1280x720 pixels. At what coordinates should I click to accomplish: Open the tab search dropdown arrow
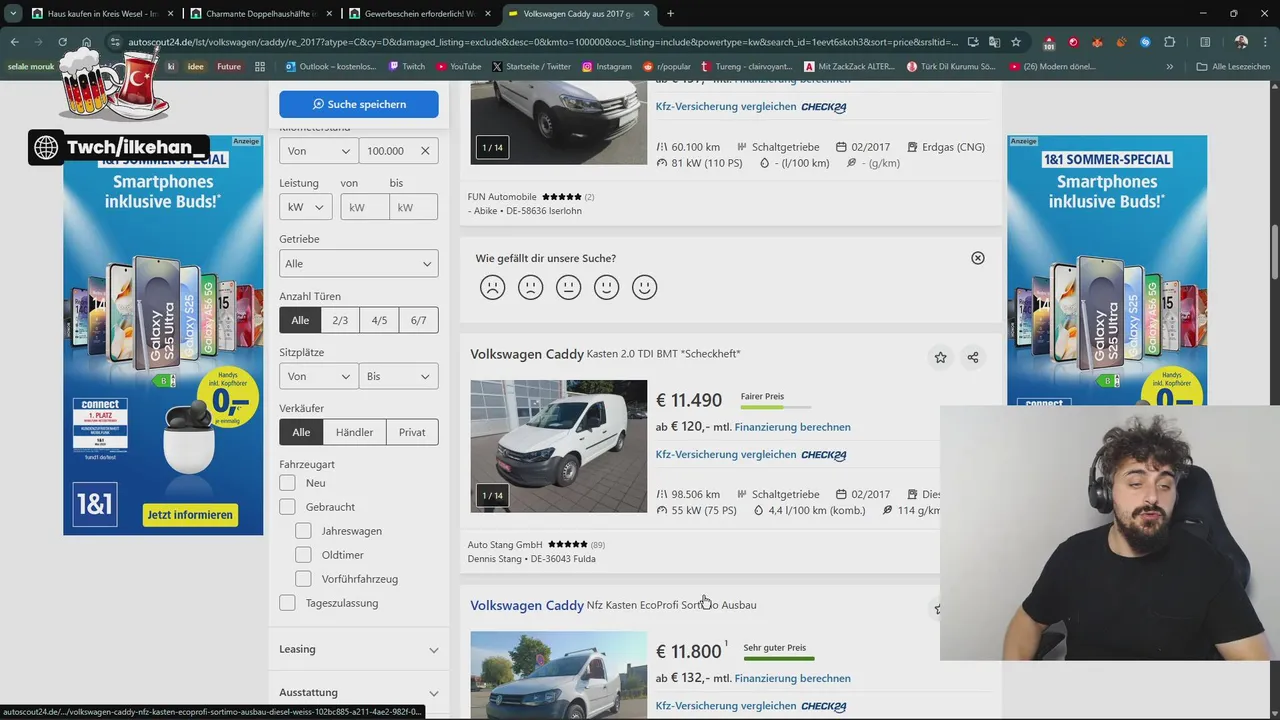(13, 14)
